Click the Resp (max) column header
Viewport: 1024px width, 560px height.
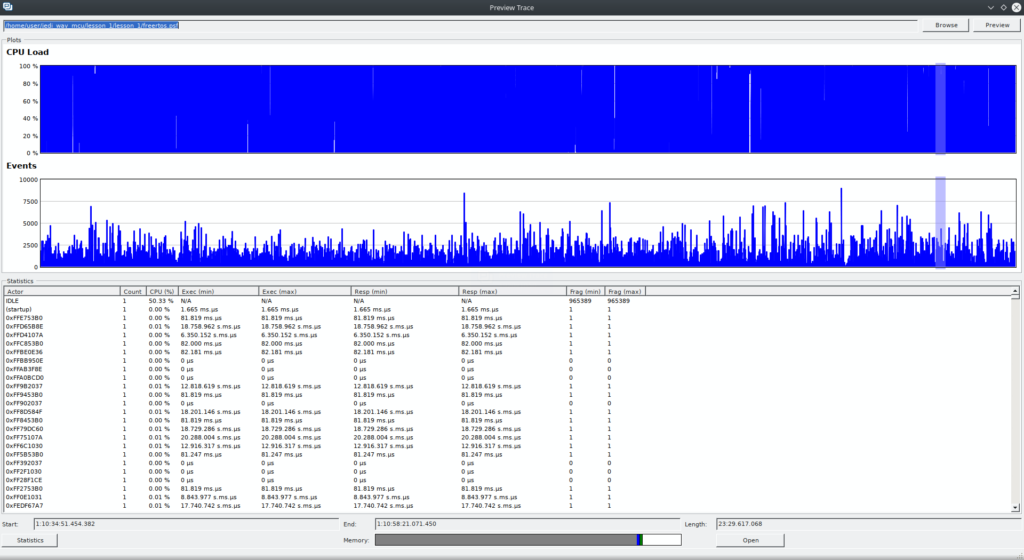click(x=512, y=291)
